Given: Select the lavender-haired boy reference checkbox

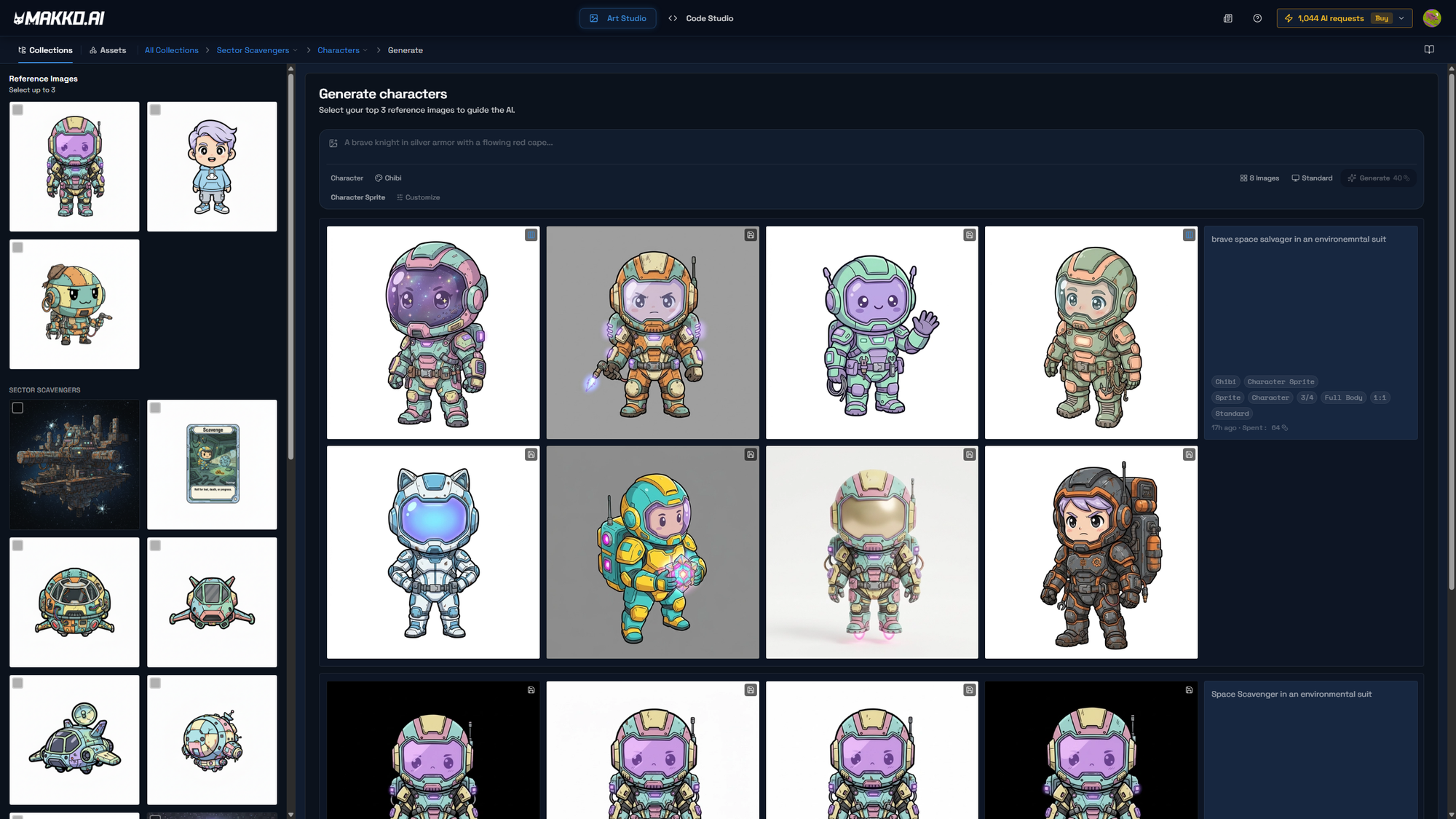Looking at the screenshot, I should point(155,110).
